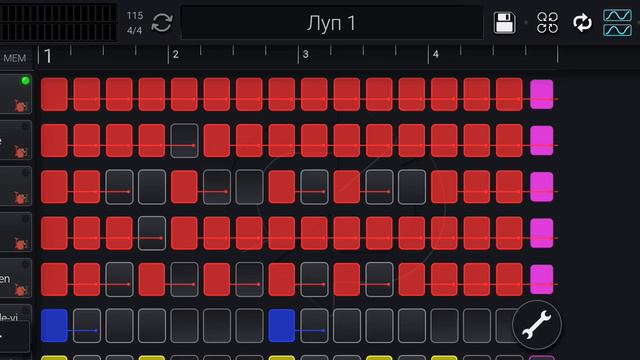Enable the empty fifth step in second row
Screen dimensions: 640x360
pos(184,141)
